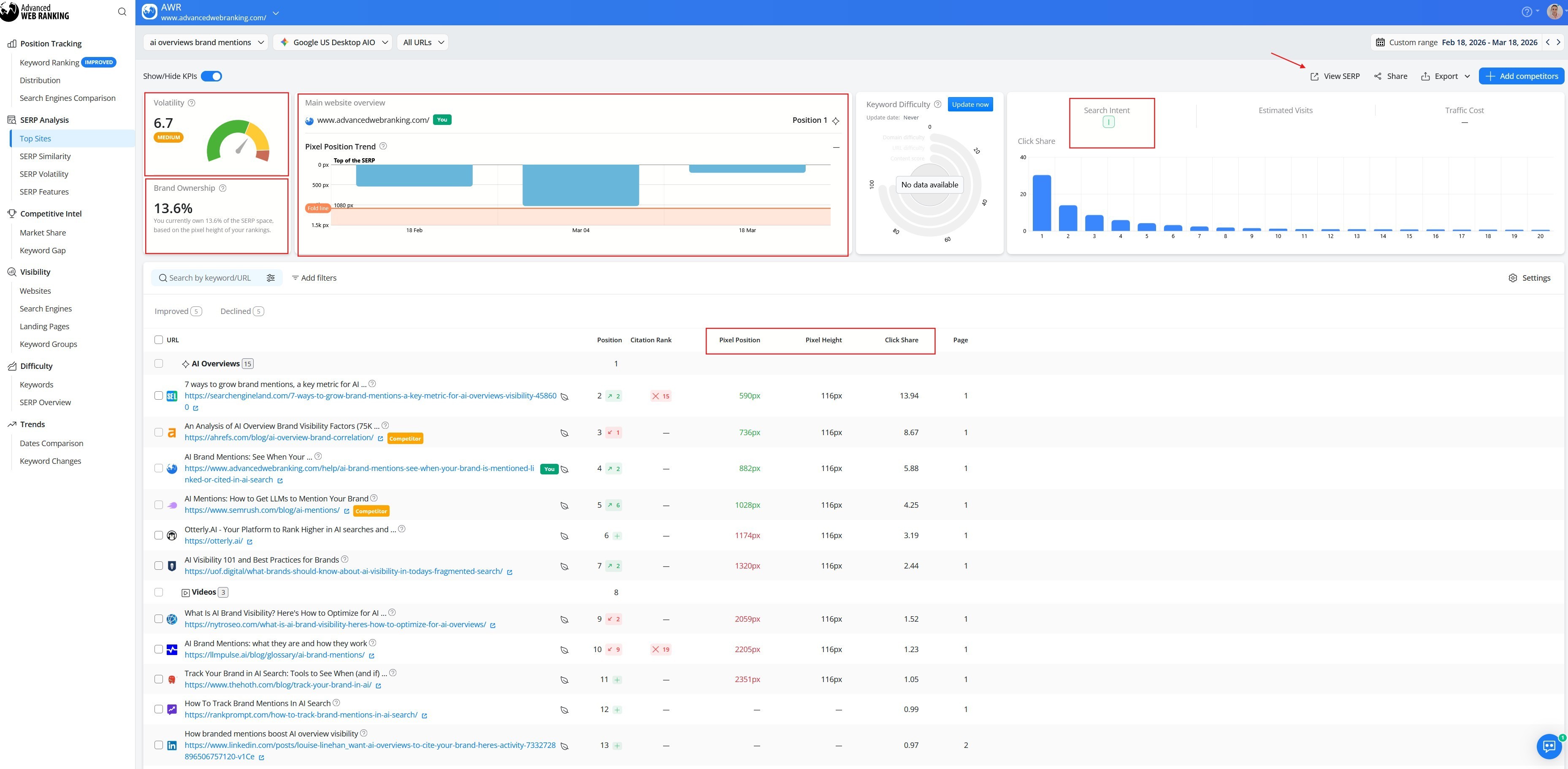Image resolution: width=1568 pixels, height=769 pixels.
Task: Check the Videos group checkbox
Action: 159,592
